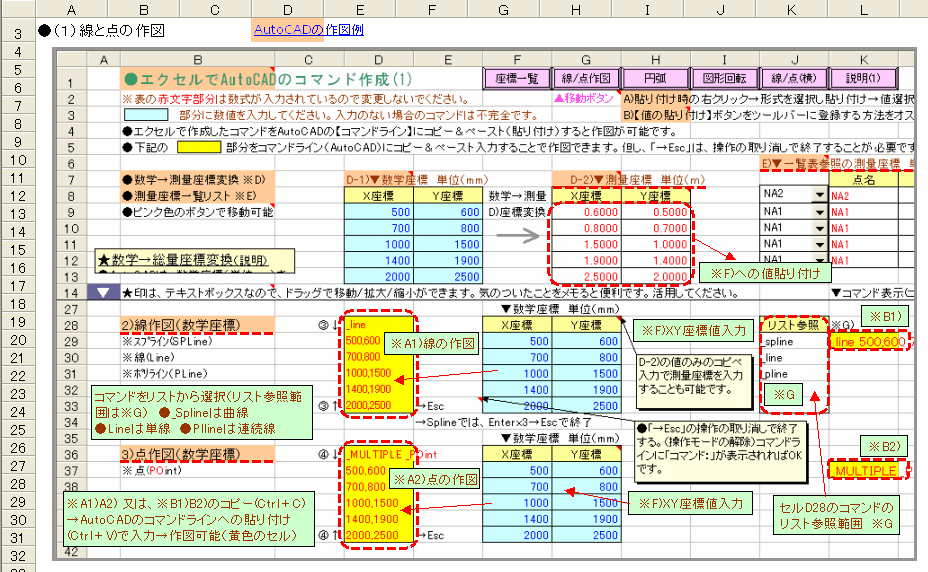Click the D)座標変換 label
The width and height of the screenshot is (928, 572).
click(517, 212)
